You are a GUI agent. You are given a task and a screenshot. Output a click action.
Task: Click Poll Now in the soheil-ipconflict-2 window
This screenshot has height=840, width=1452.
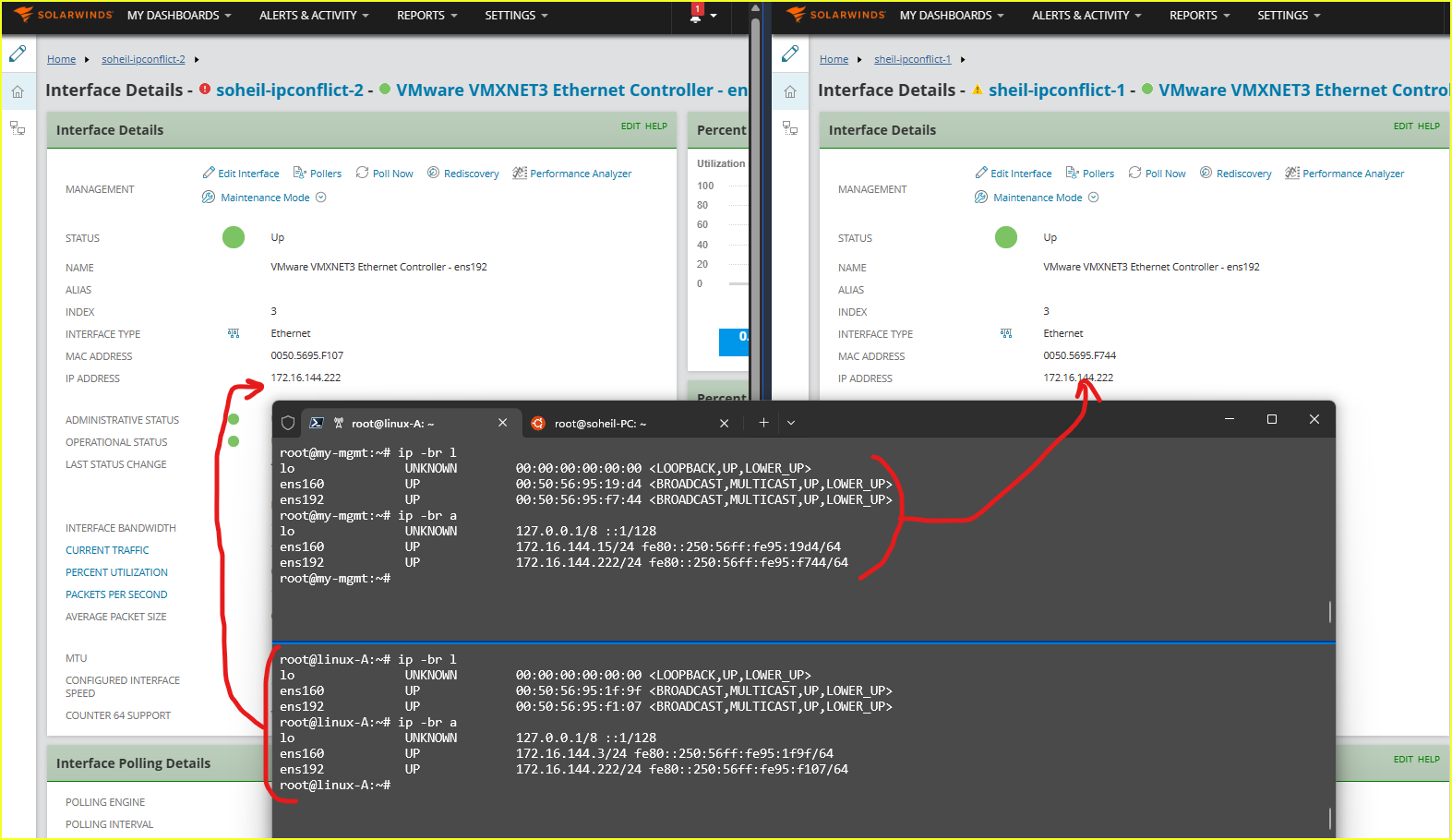pyautogui.click(x=385, y=174)
